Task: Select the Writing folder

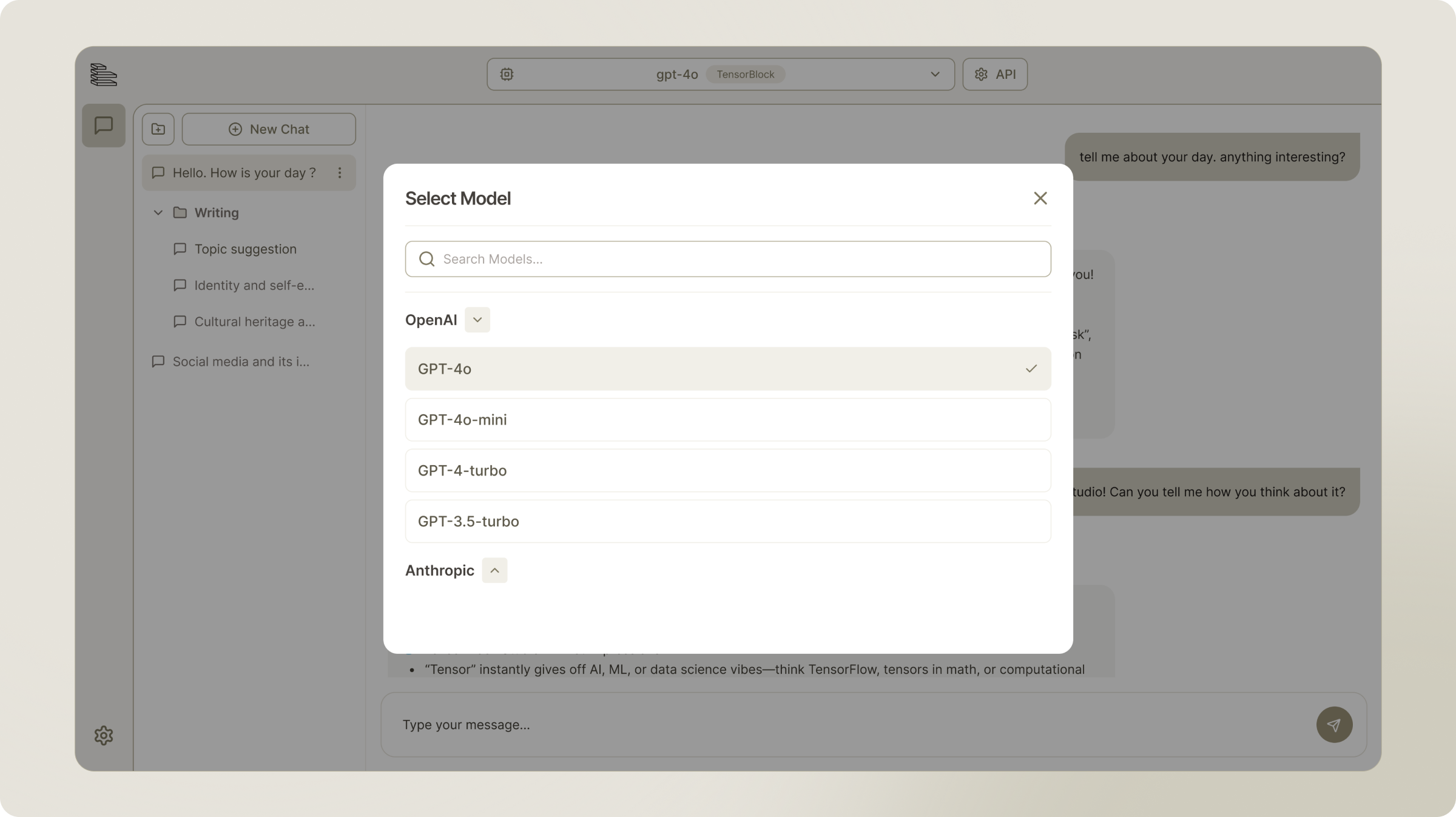Action: (x=217, y=213)
